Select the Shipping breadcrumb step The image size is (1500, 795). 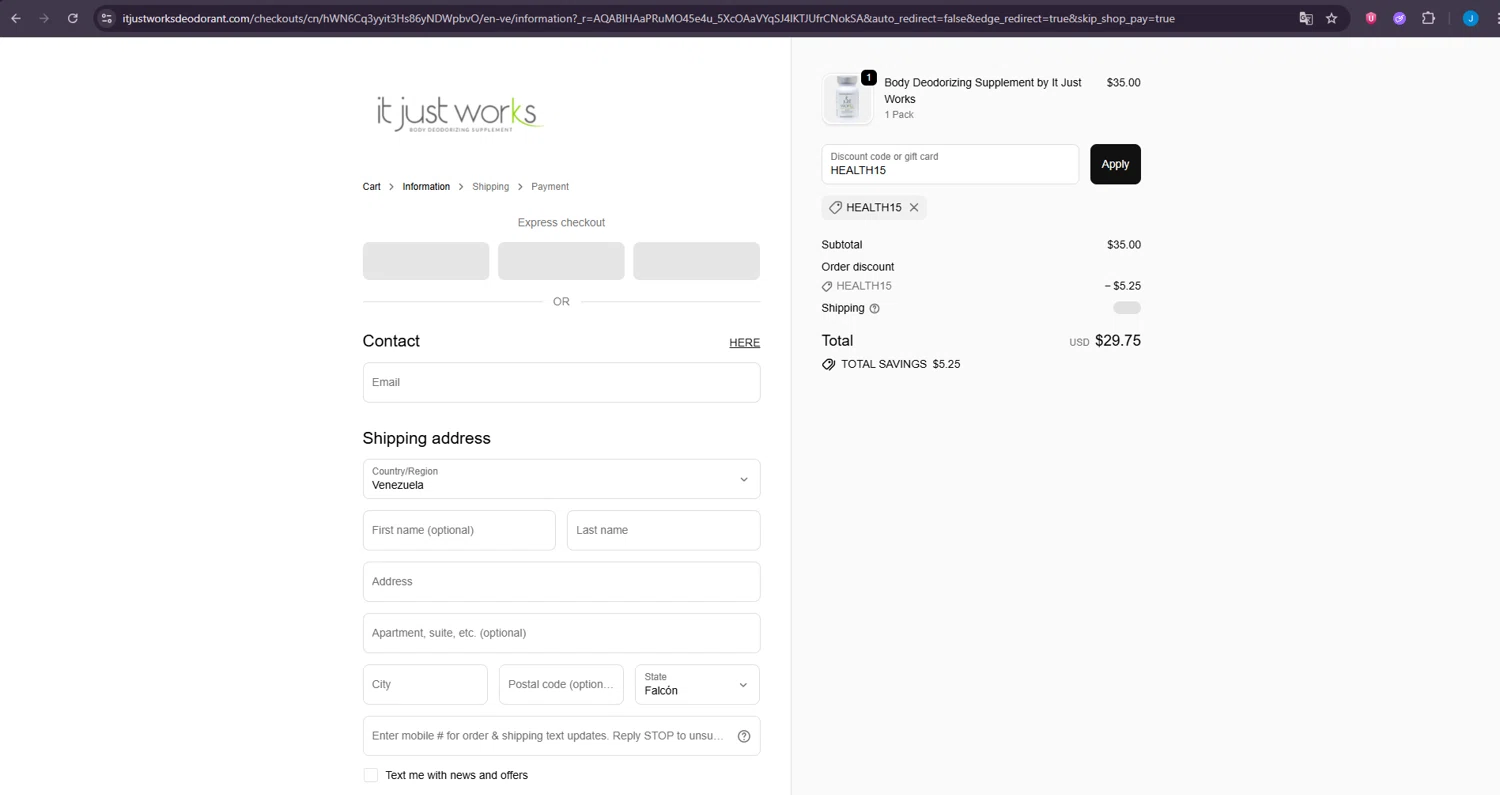point(490,187)
